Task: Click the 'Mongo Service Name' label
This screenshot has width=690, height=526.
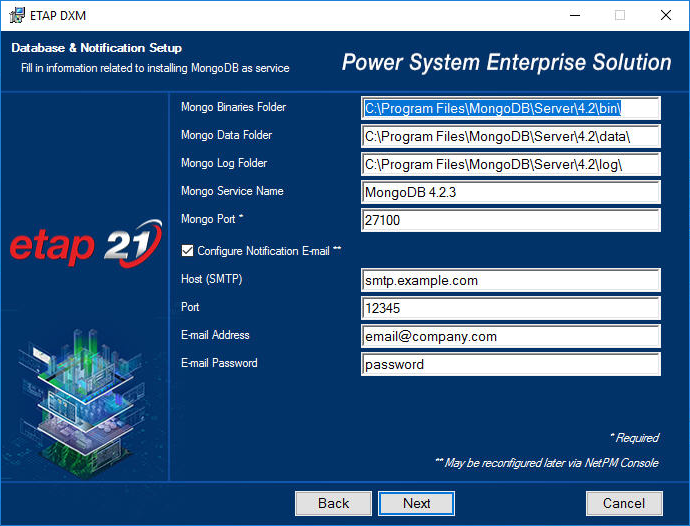Action: coord(232,191)
